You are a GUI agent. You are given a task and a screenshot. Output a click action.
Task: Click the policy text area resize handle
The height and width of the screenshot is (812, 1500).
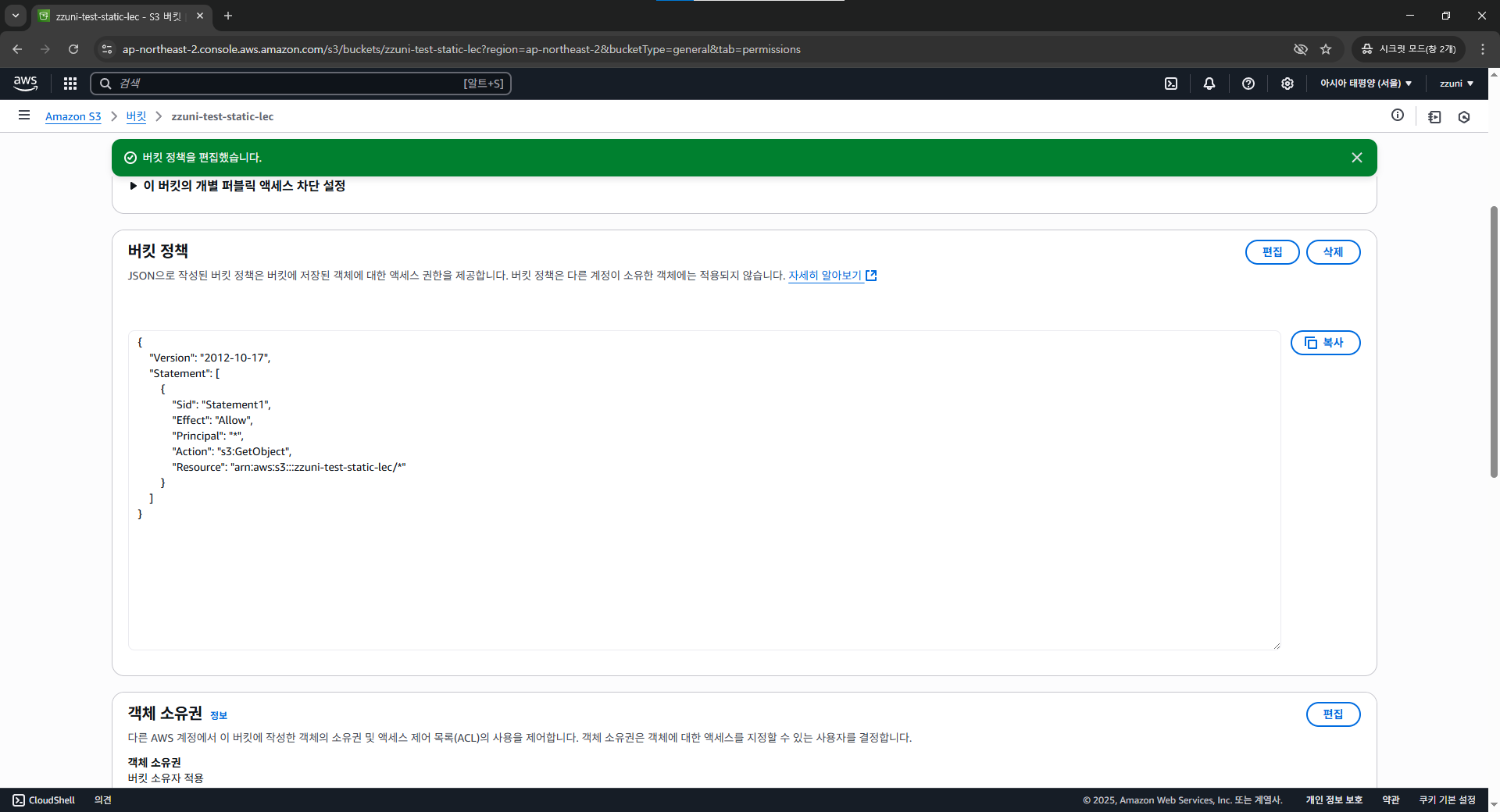click(x=1277, y=646)
